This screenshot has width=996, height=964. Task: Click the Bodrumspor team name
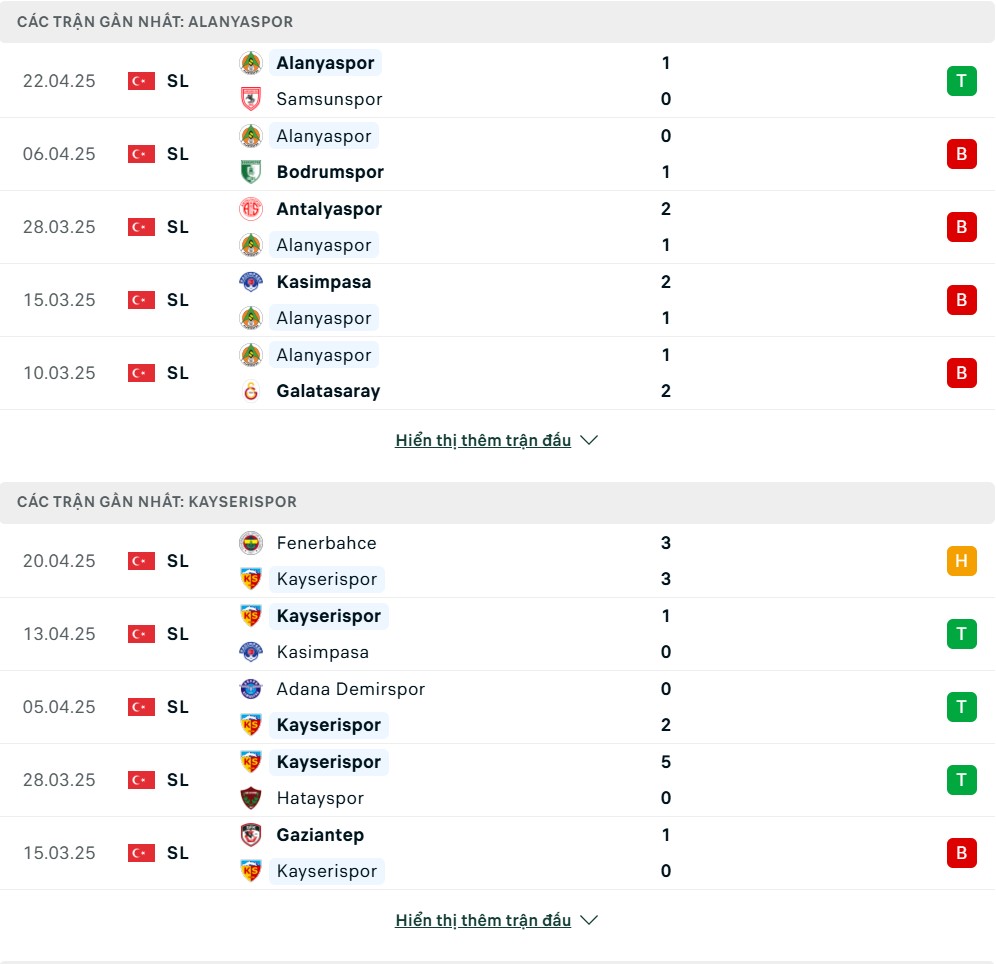(330, 172)
